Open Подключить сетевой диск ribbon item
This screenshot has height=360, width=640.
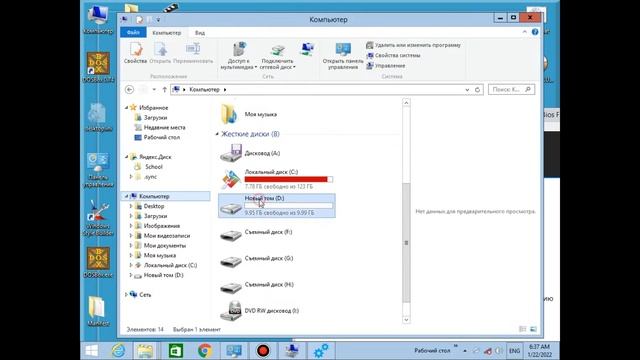point(278,56)
